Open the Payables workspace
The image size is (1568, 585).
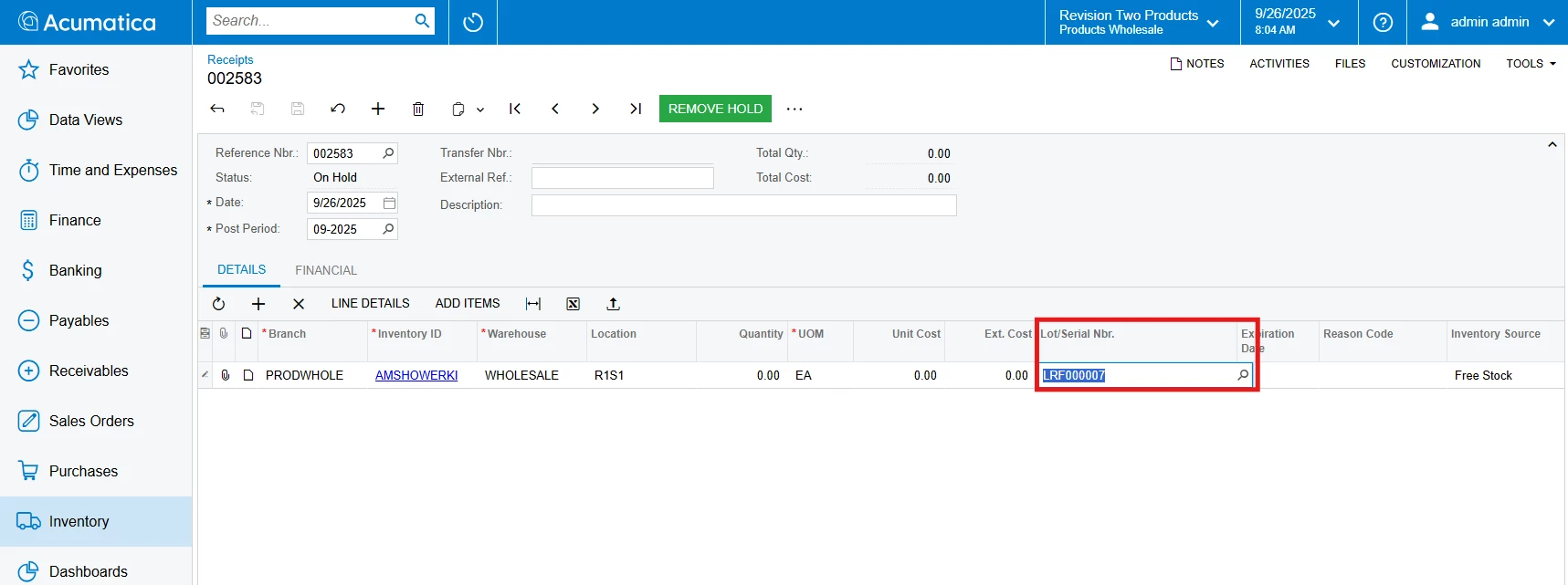coord(96,320)
